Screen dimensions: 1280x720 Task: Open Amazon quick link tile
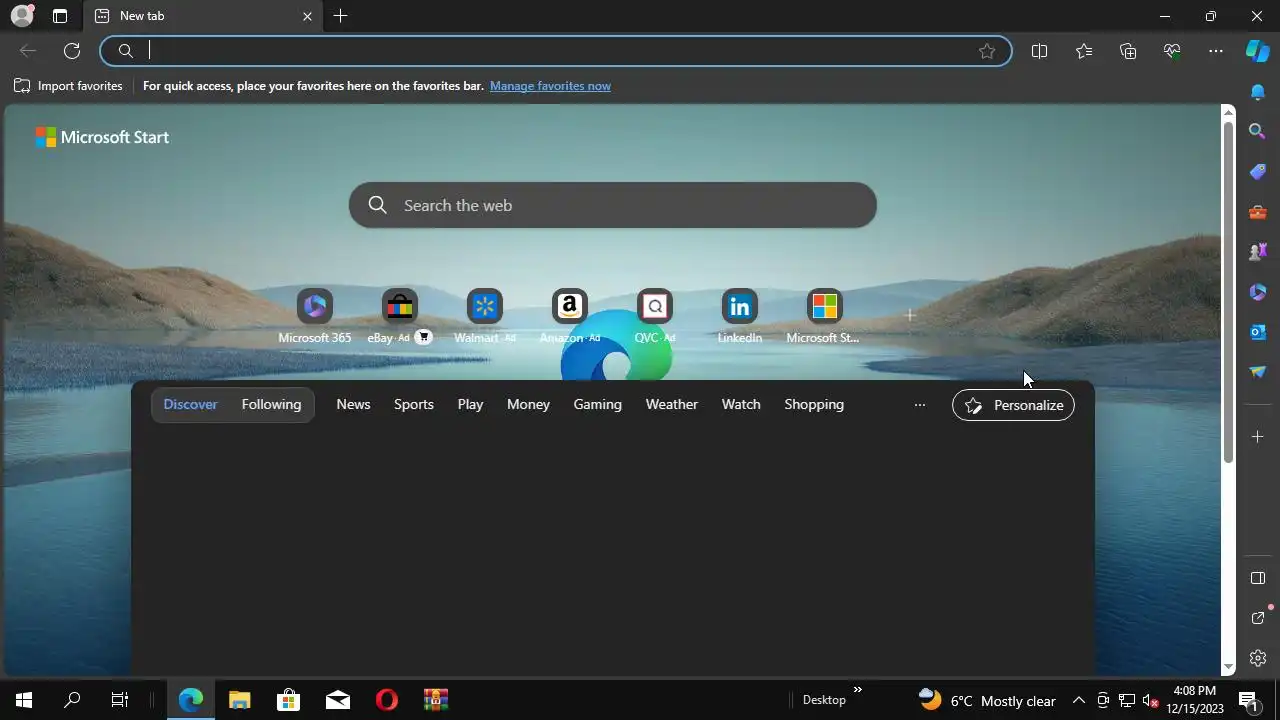[569, 317]
